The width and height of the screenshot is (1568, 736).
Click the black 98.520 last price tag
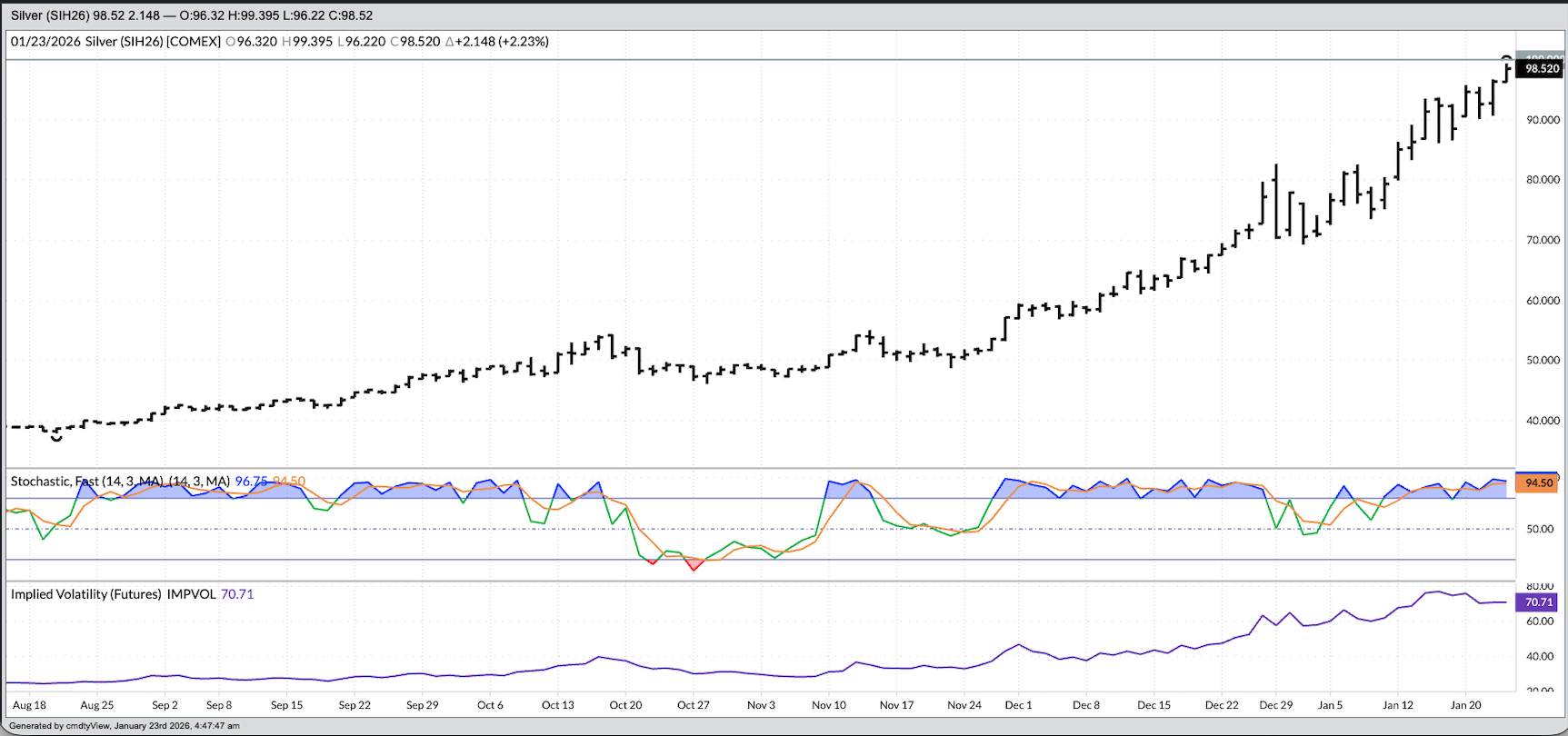coord(1541,68)
